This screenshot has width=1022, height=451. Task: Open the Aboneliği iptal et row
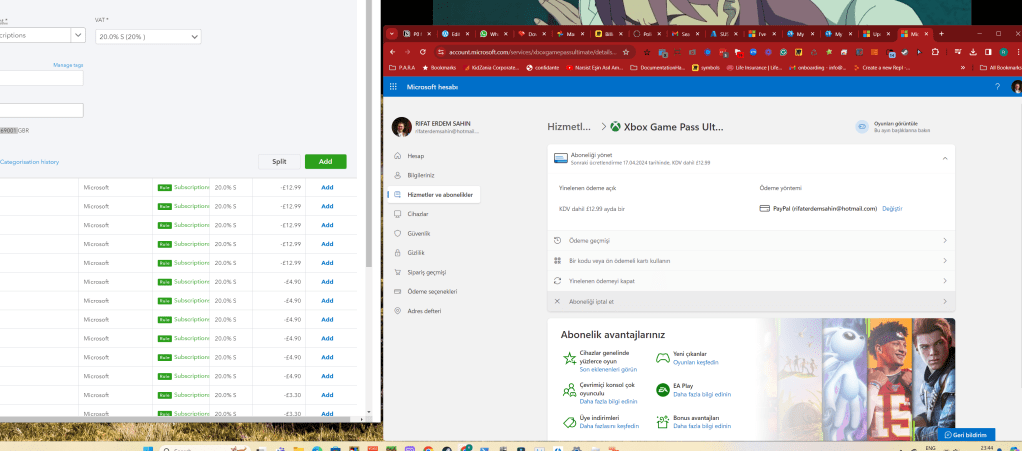(751, 301)
